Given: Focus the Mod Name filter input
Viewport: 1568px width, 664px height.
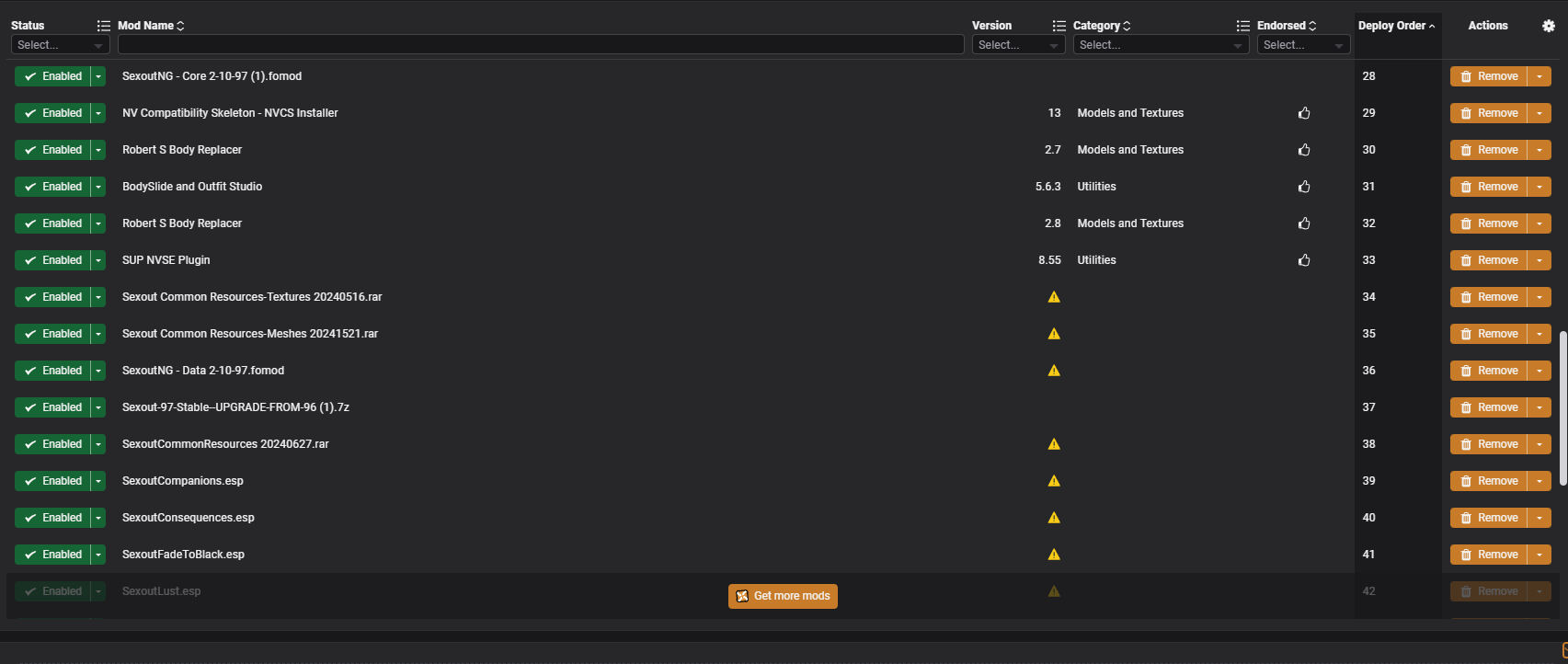Looking at the screenshot, I should point(541,45).
